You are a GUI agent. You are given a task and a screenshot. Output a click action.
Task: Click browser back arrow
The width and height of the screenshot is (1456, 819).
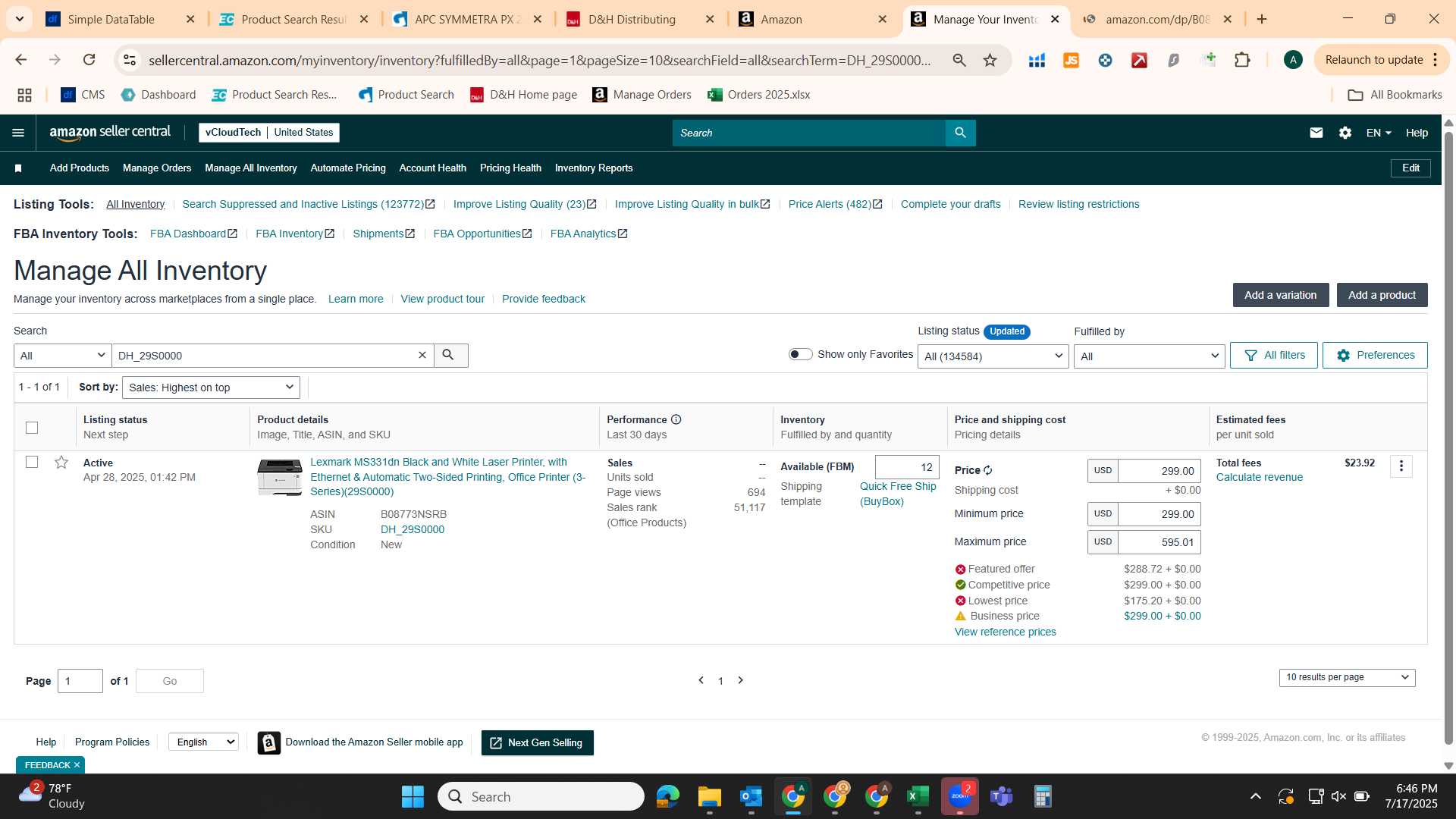click(21, 60)
